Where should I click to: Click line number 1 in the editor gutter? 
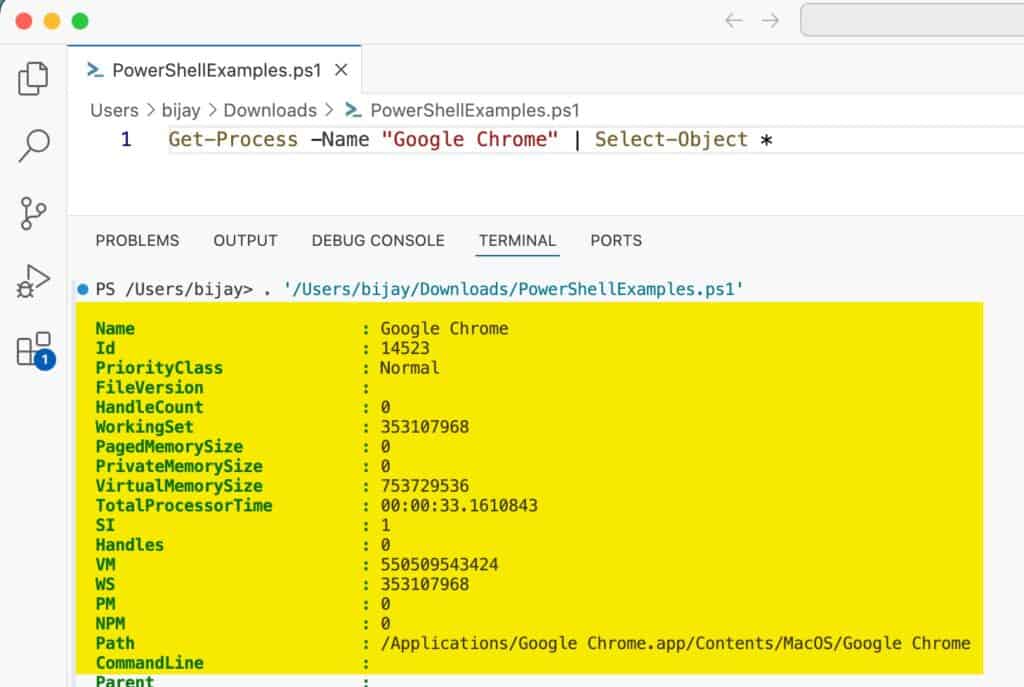coord(126,139)
